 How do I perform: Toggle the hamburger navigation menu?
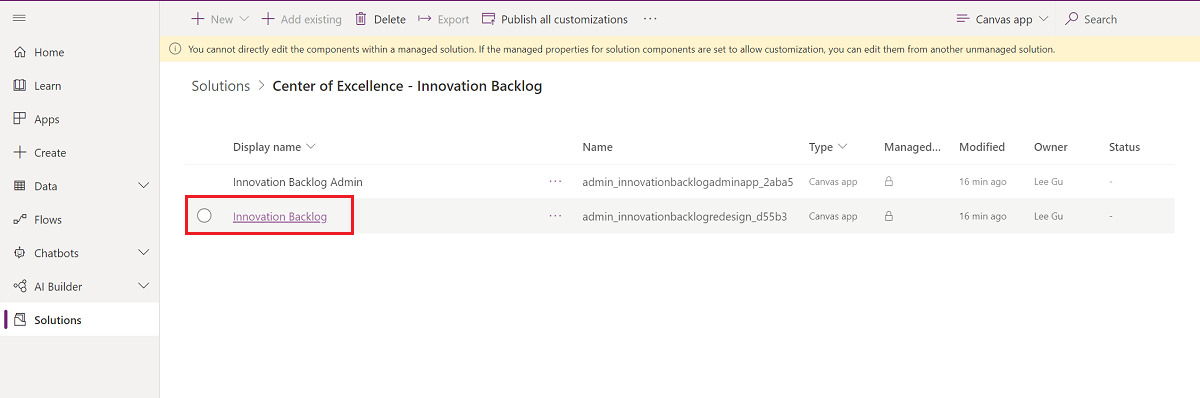click(19, 19)
